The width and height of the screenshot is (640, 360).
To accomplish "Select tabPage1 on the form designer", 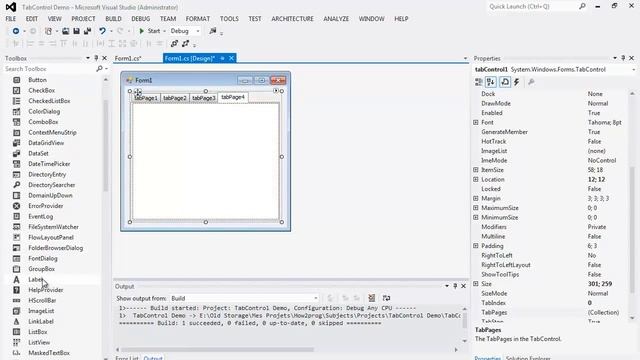I will coord(146,98).
